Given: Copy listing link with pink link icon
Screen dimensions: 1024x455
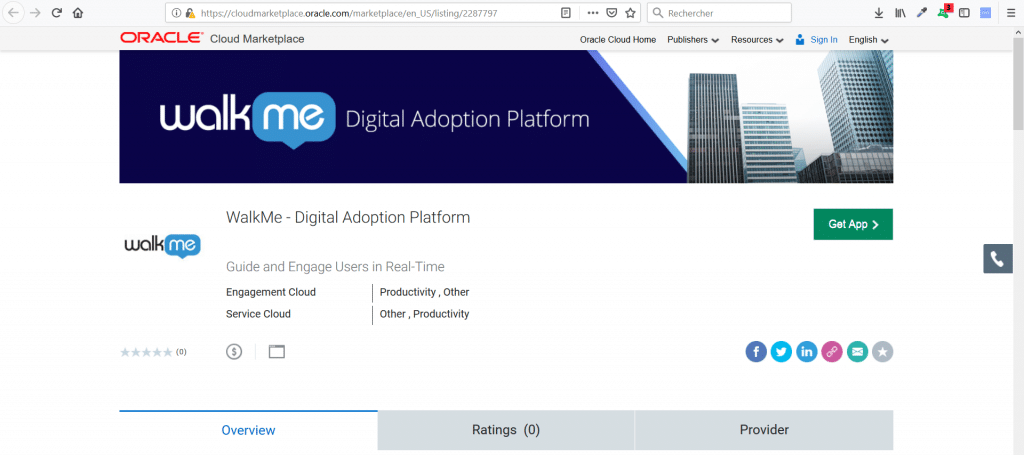Looking at the screenshot, I should click(x=832, y=352).
